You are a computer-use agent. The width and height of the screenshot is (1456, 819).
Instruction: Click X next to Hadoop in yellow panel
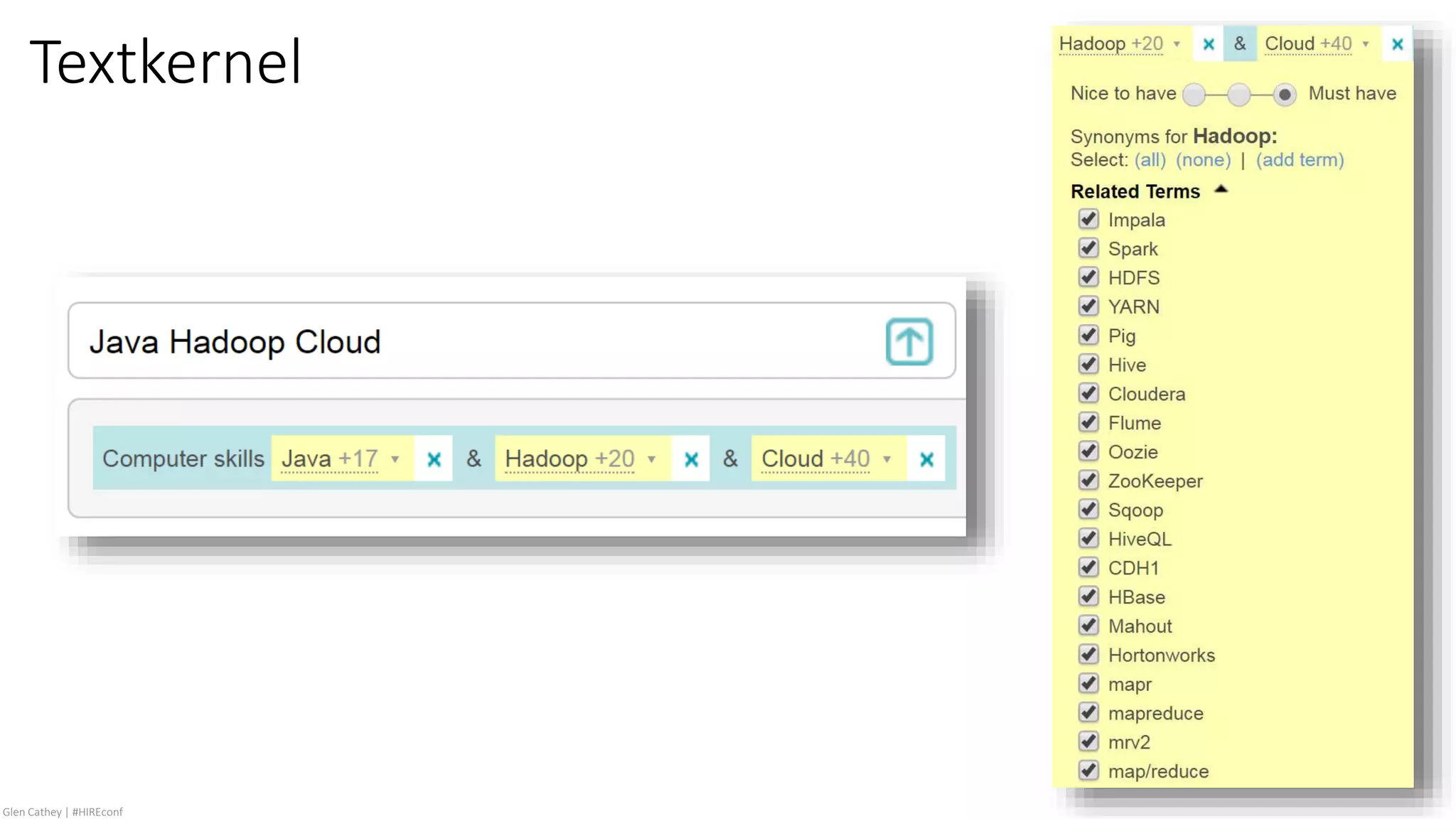pyautogui.click(x=1208, y=44)
